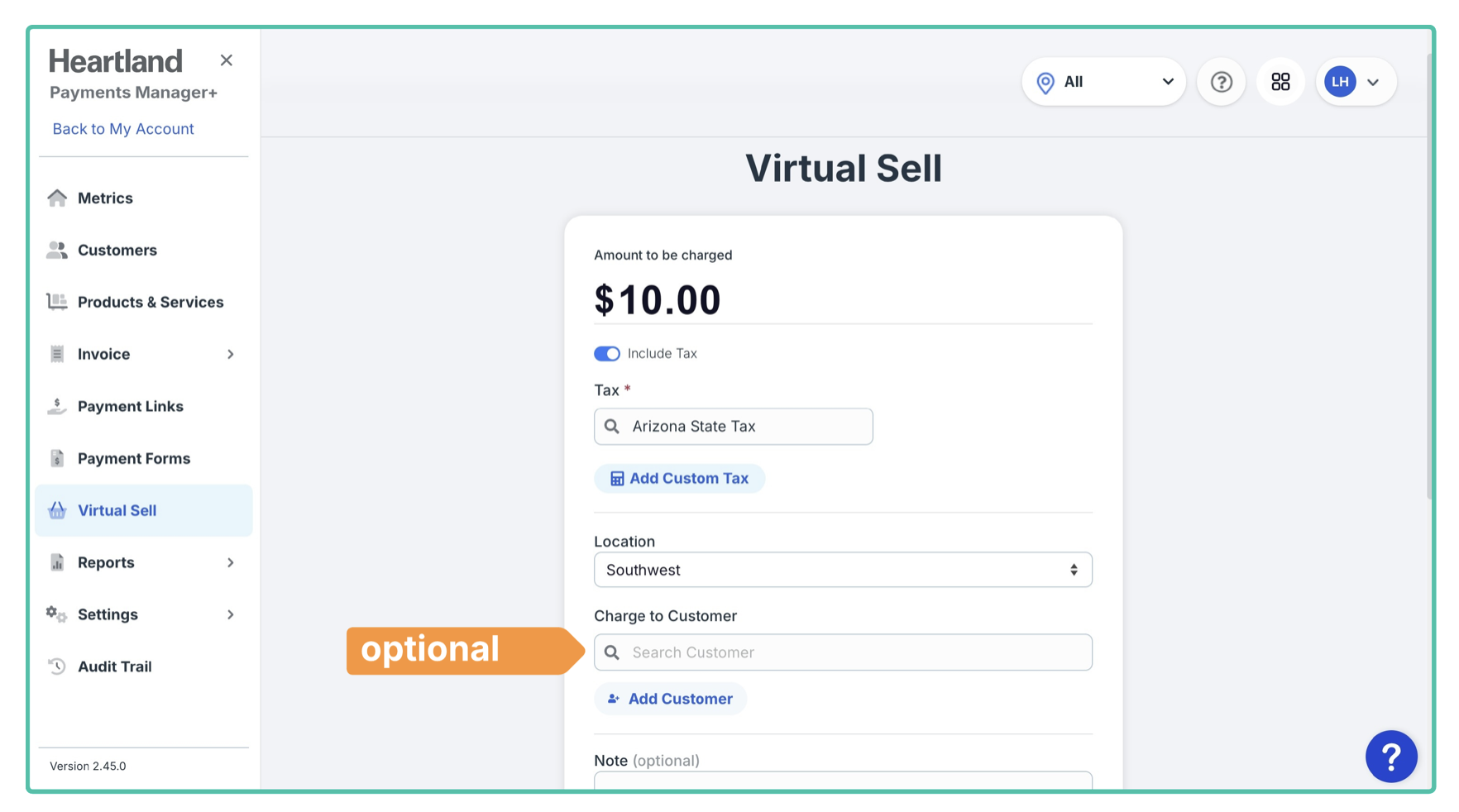Click the Add Custom Tax button
The width and height of the screenshot is (1459, 812).
pyautogui.click(x=679, y=478)
